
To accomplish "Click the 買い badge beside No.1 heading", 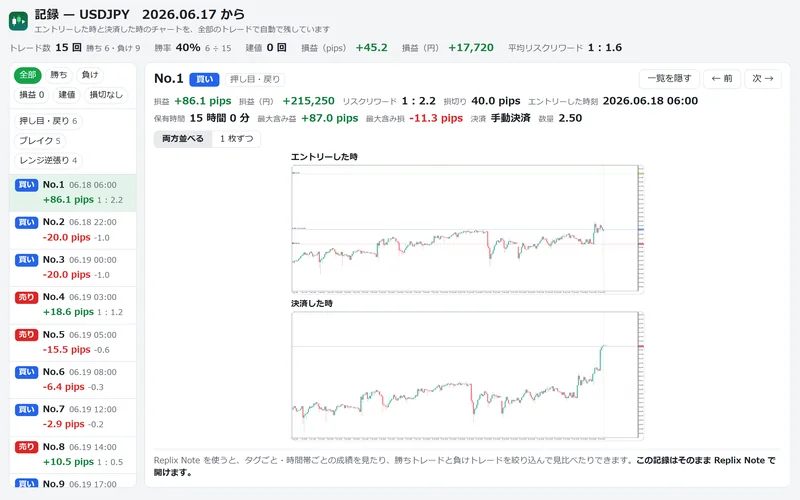I will pyautogui.click(x=204, y=80).
